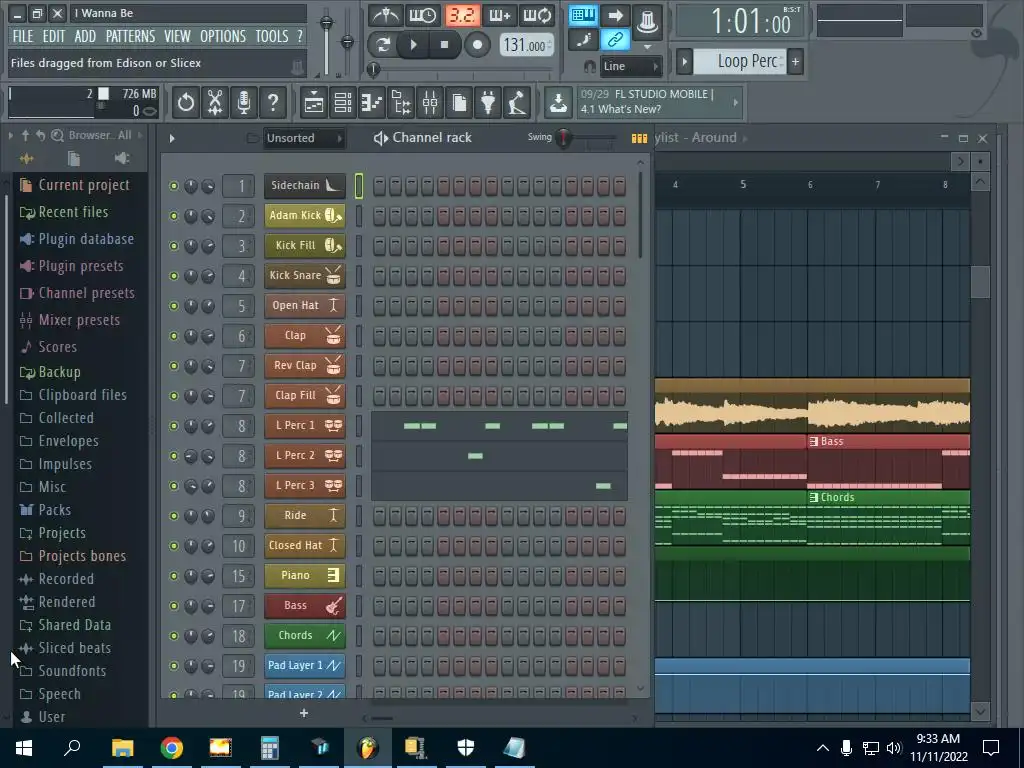
Task: Toggle the multilink to controllers link icon
Action: tap(615, 40)
